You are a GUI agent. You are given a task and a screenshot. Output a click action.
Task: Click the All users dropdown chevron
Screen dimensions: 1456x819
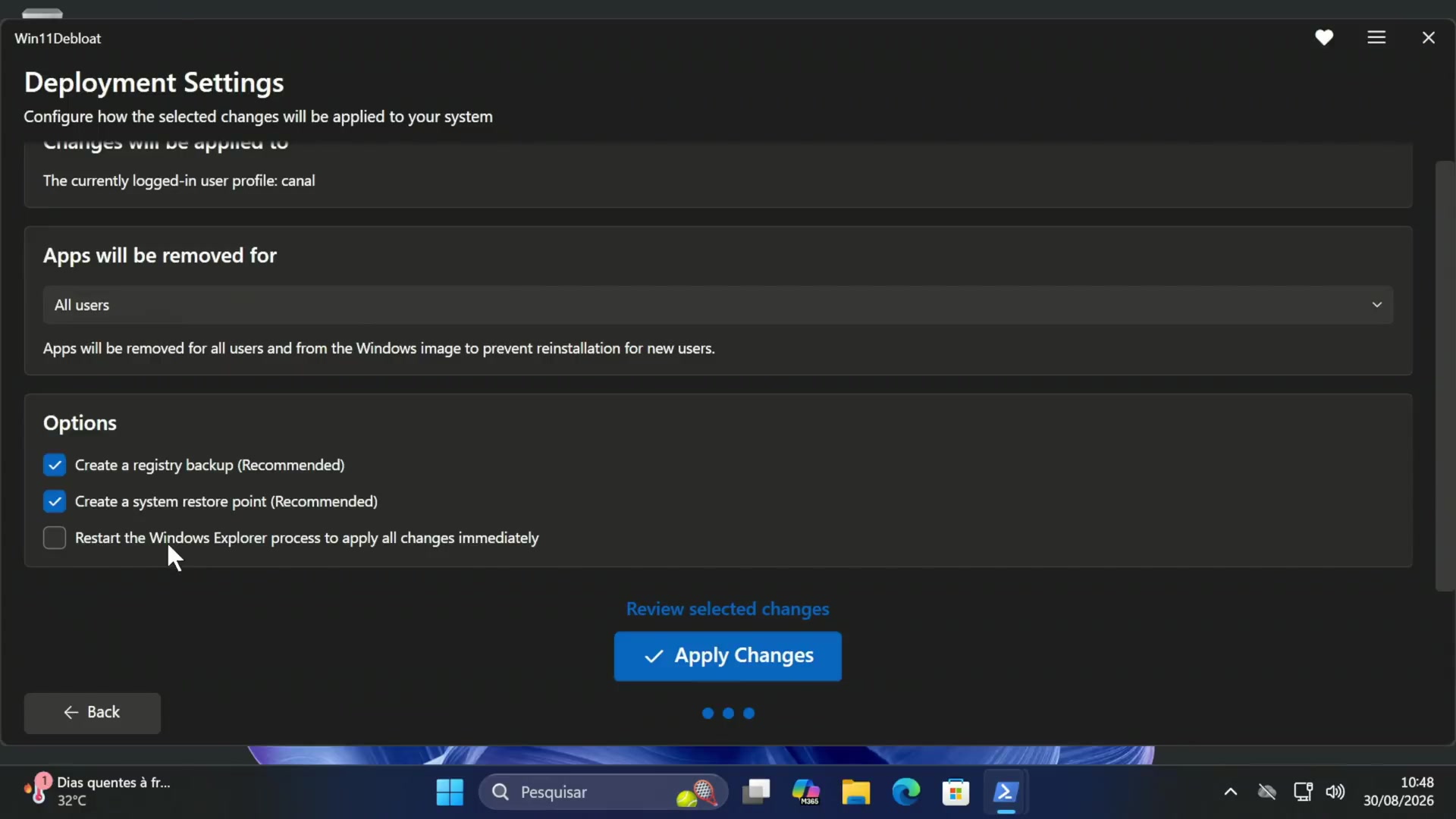click(x=1376, y=305)
